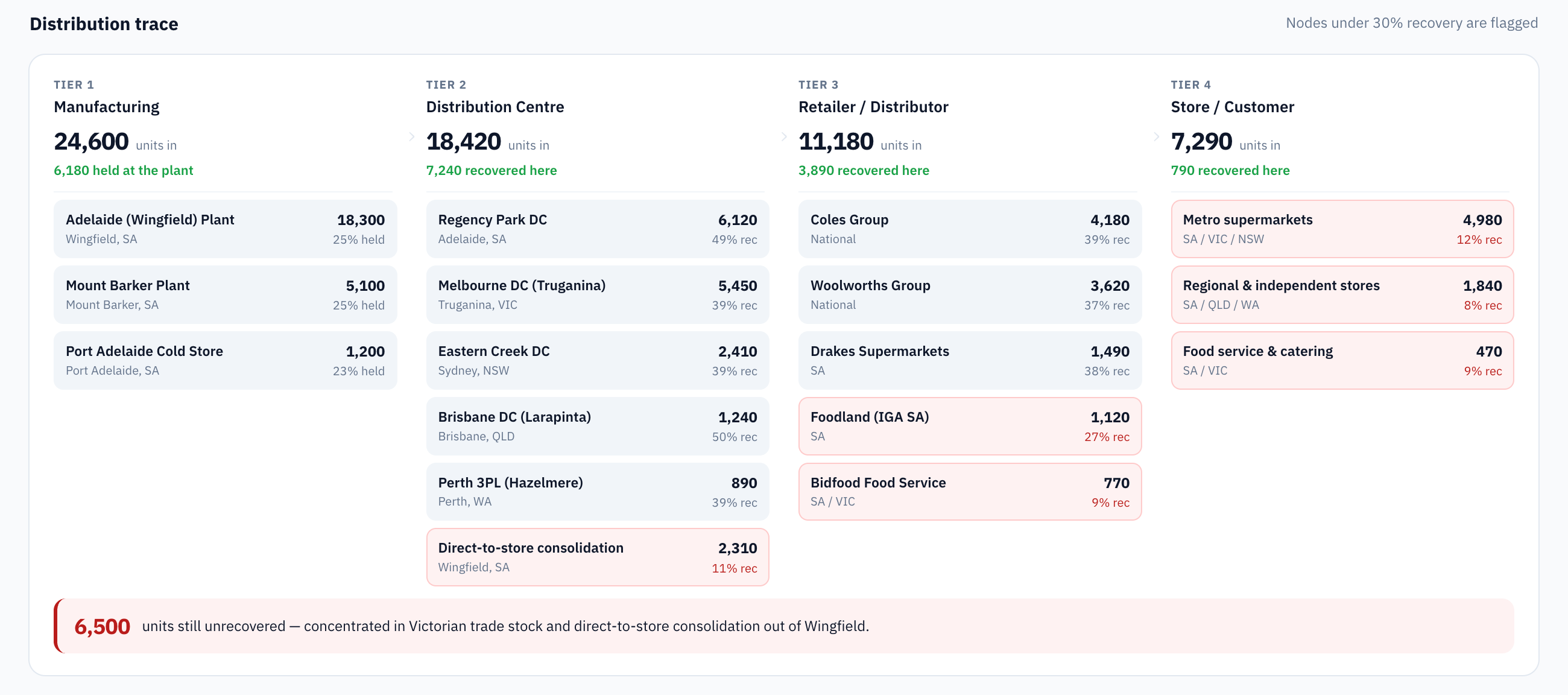Click chevron arrow between Tier 1 and Tier 2
The width and height of the screenshot is (1568, 695).
tap(411, 136)
